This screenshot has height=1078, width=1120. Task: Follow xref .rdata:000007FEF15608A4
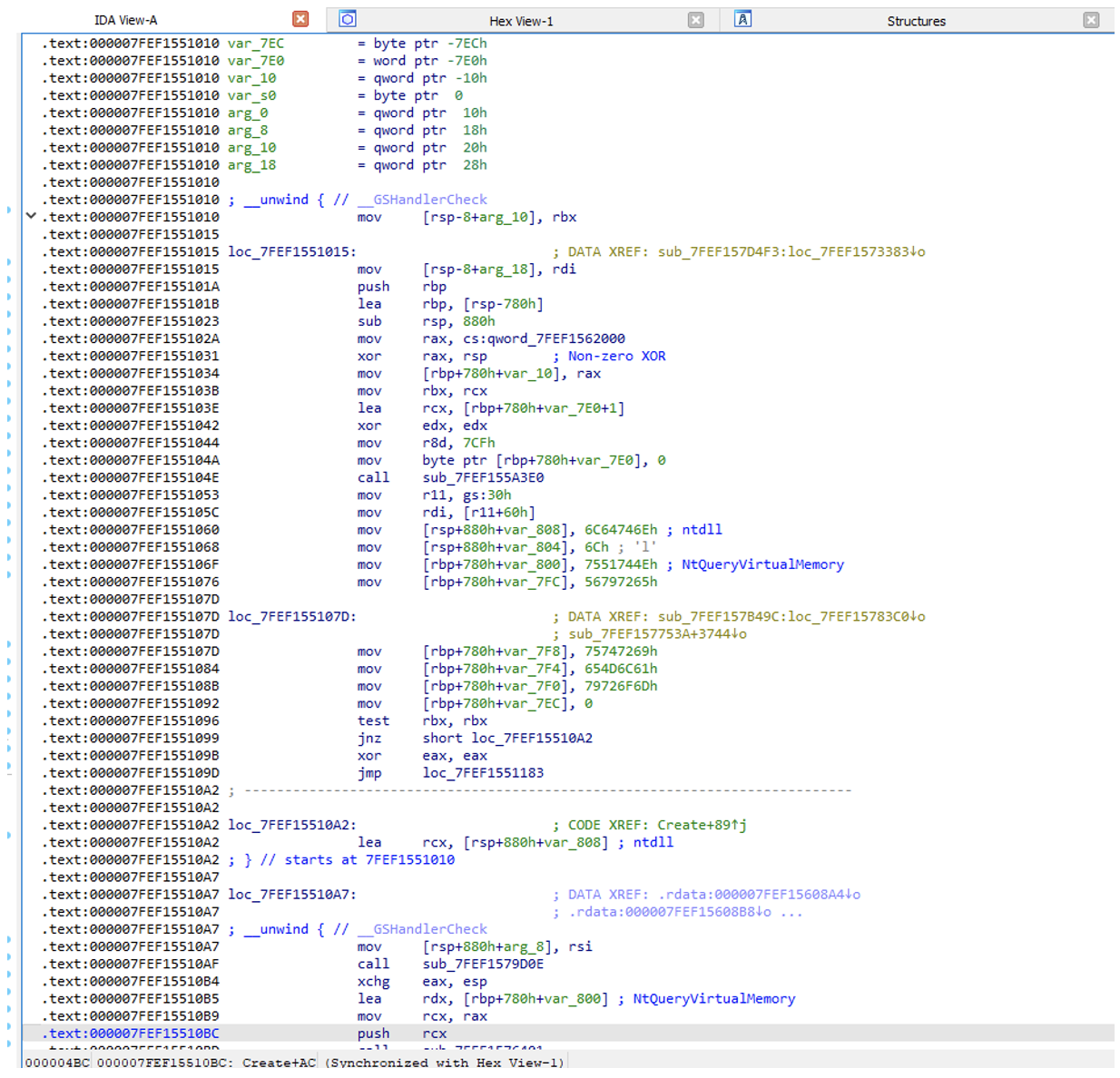759,894
